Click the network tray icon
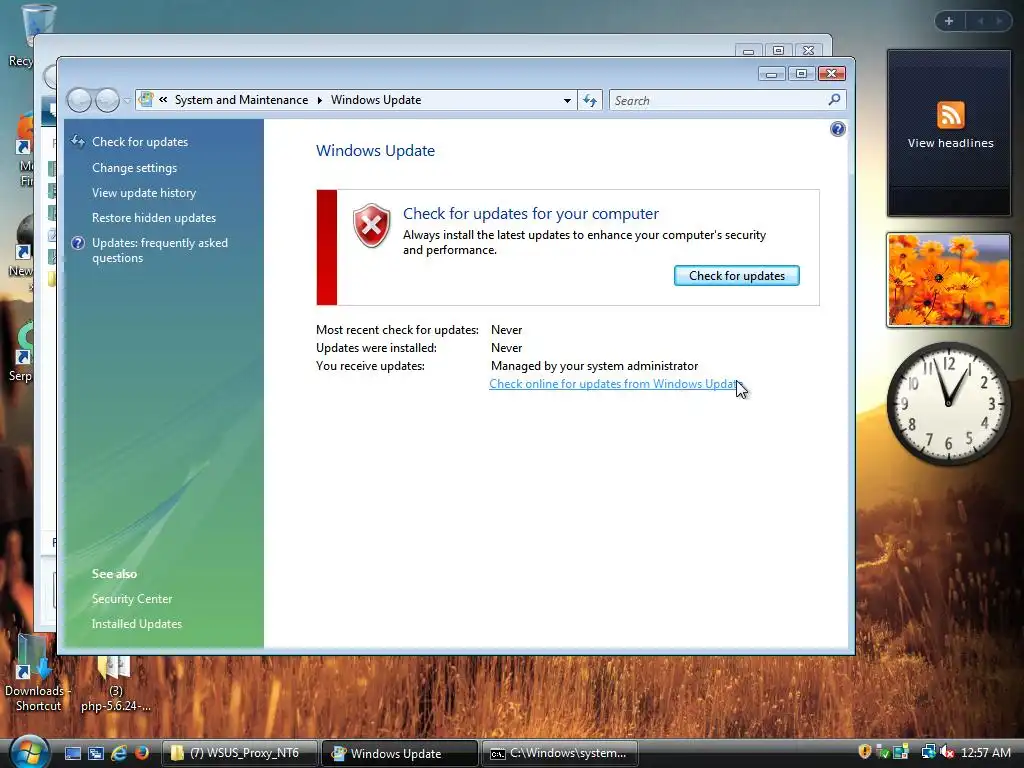 (x=928, y=752)
